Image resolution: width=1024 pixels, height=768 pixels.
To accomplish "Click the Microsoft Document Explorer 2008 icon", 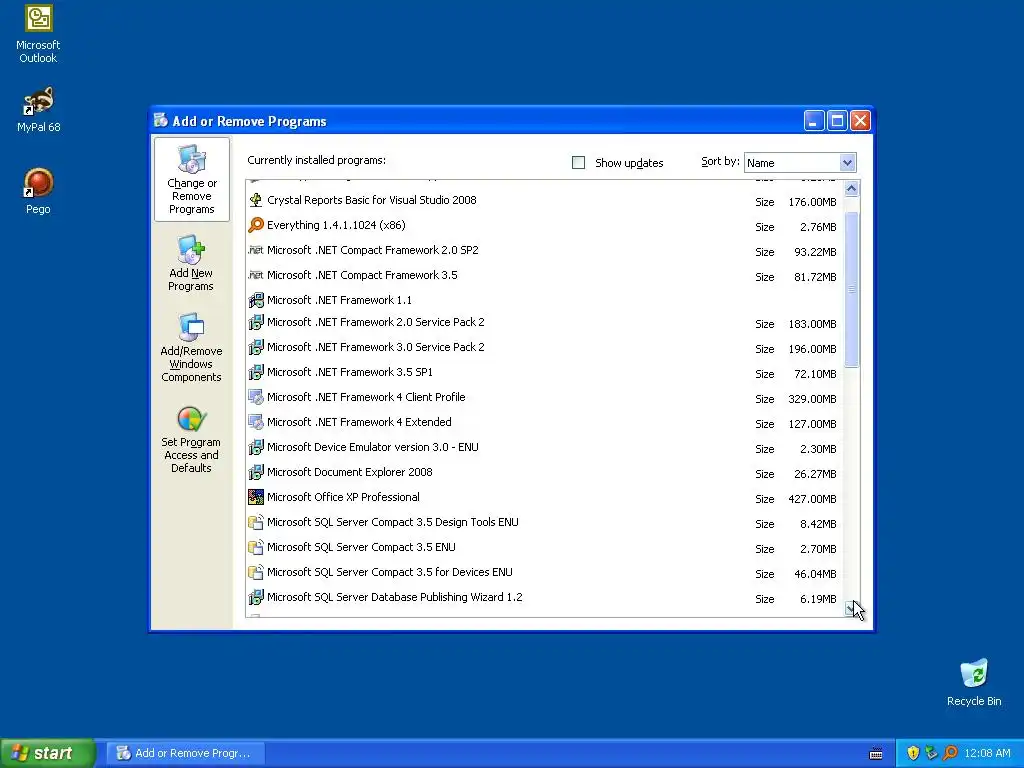I will [256, 472].
